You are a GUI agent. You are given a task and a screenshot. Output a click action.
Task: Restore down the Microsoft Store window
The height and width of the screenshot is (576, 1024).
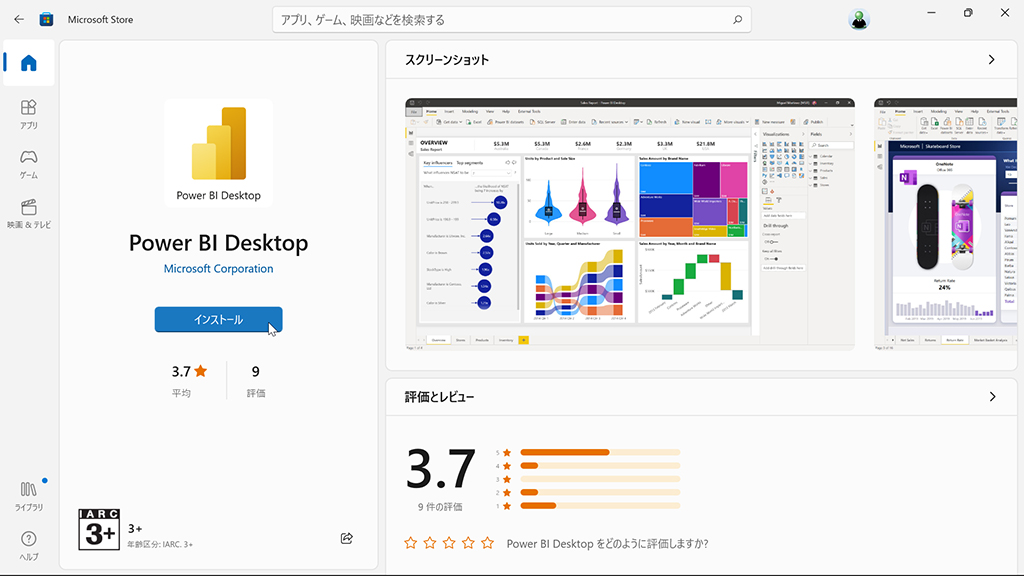tap(968, 12)
